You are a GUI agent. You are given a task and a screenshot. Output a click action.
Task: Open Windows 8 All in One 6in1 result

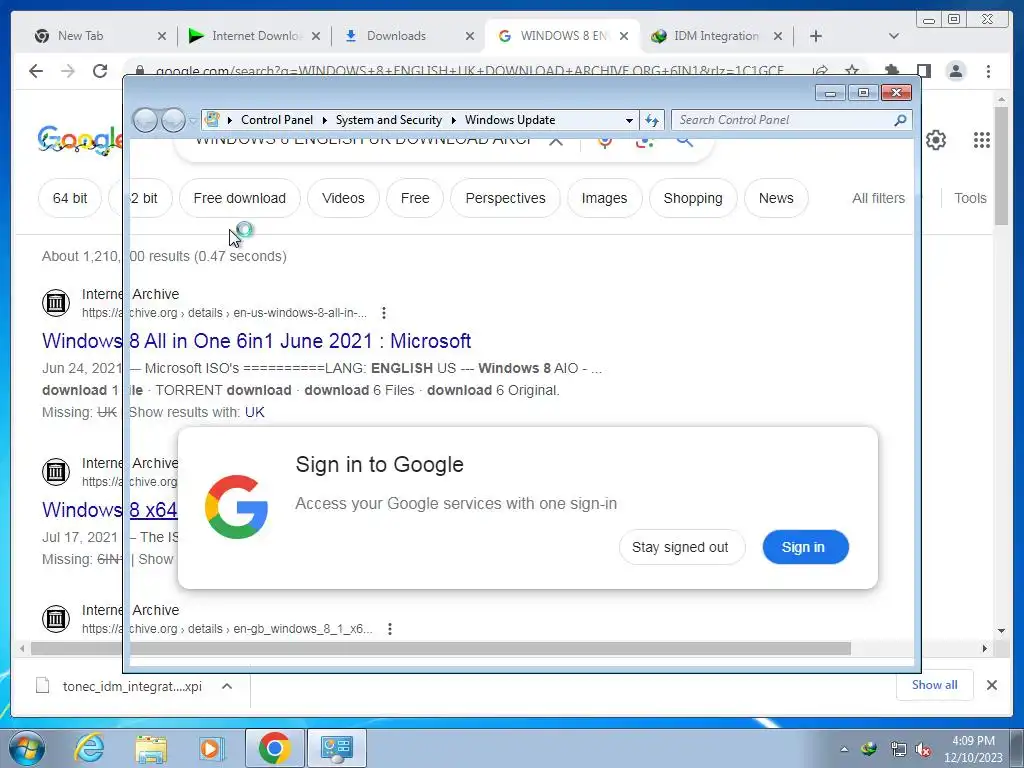[x=257, y=341]
